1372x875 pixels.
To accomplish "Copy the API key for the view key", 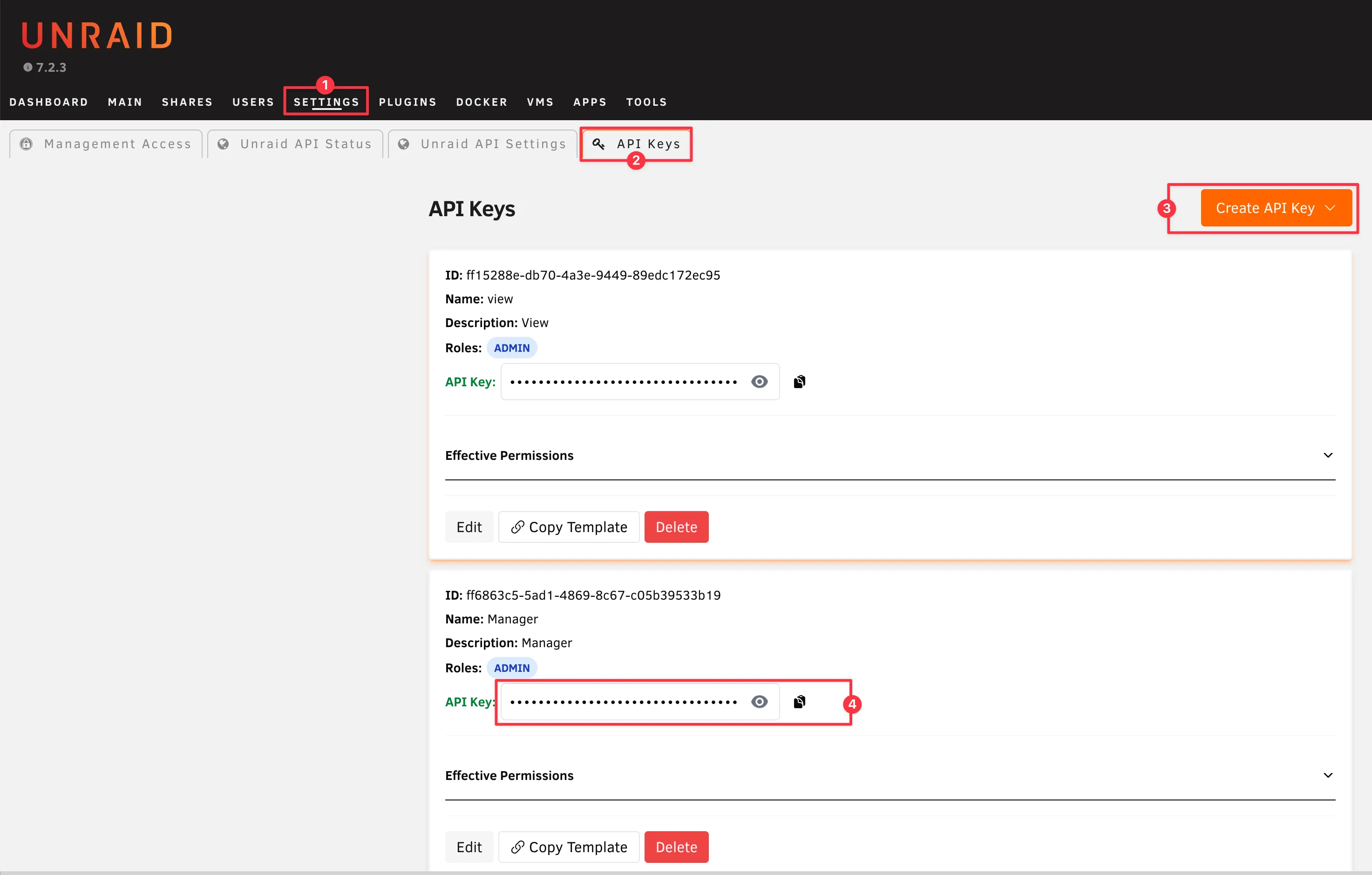I will pyautogui.click(x=799, y=381).
